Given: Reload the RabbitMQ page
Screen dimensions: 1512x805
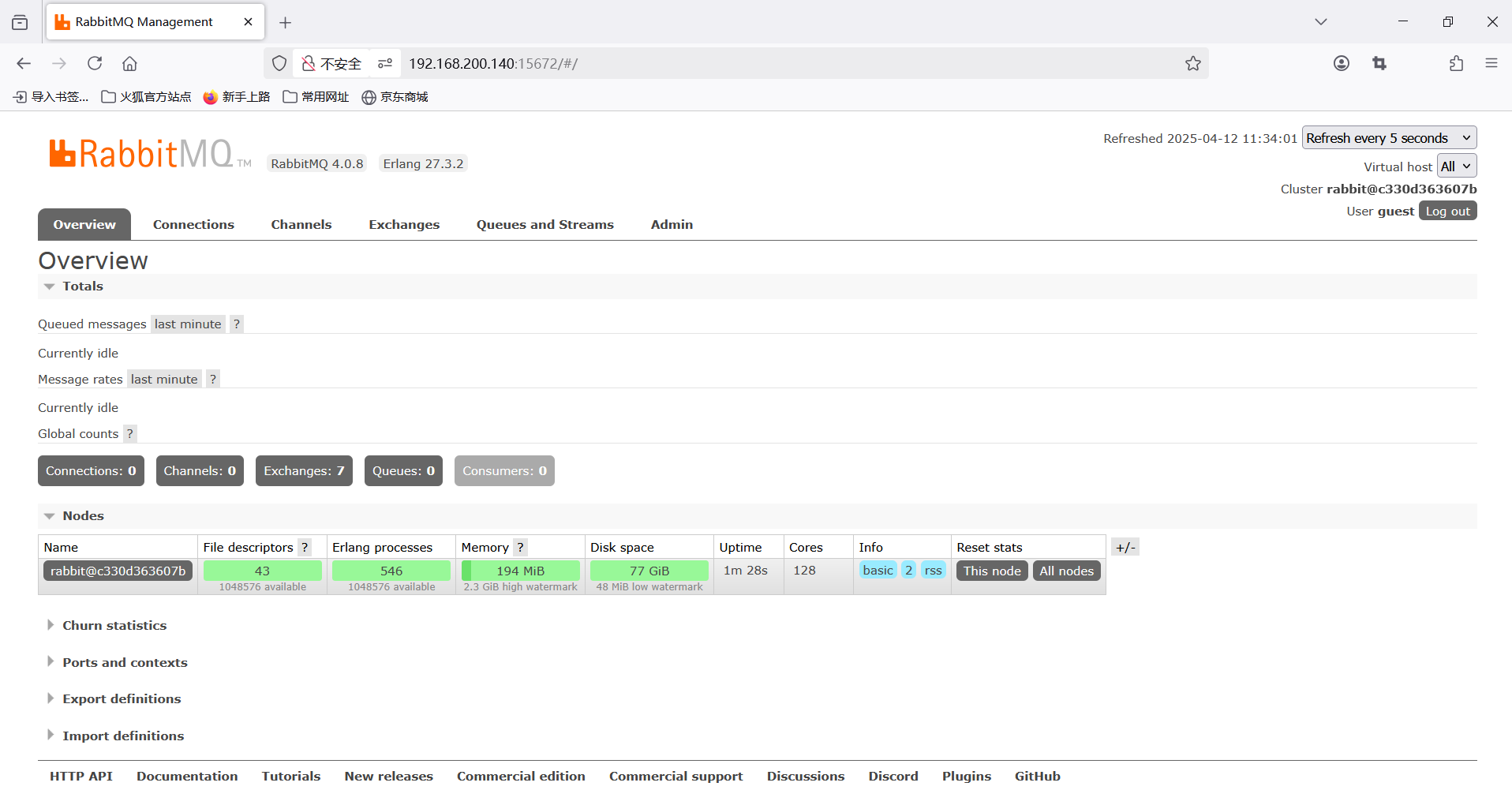Looking at the screenshot, I should tap(95, 63).
